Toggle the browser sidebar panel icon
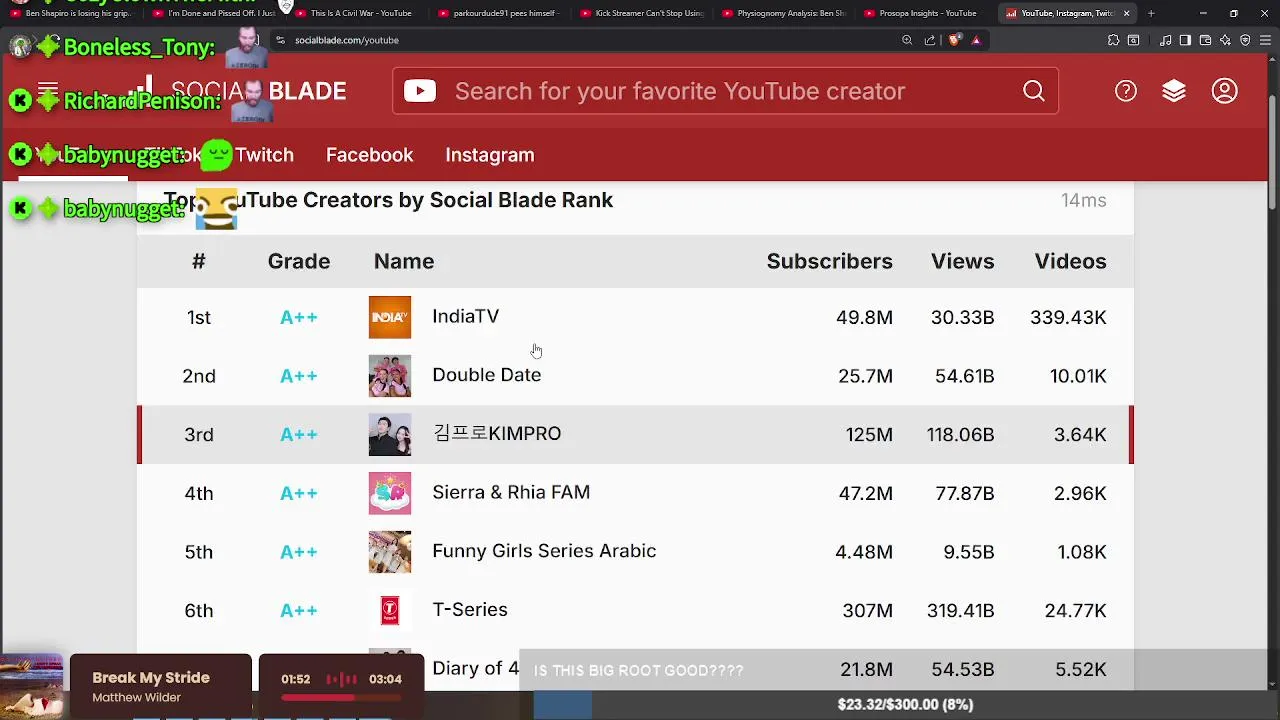1280x720 pixels. pyautogui.click(x=1185, y=40)
